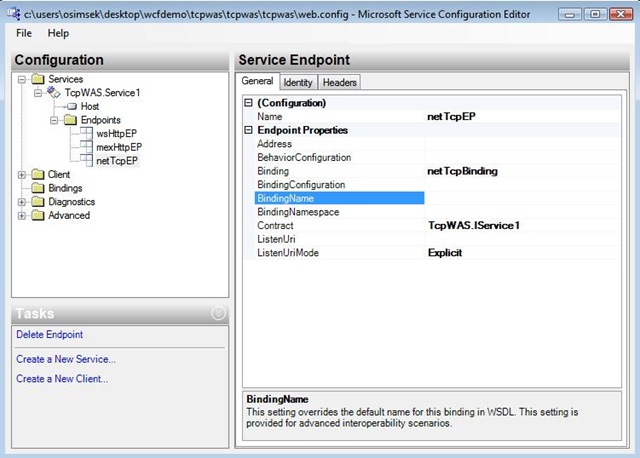Collapse the (Configuration) property section
Viewport: 640px width, 458px height.
248,103
